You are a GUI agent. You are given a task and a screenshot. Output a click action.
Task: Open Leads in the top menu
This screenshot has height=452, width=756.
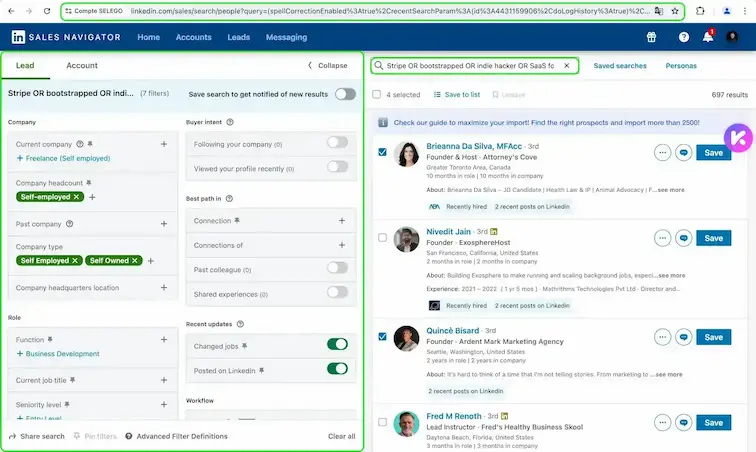[239, 37]
